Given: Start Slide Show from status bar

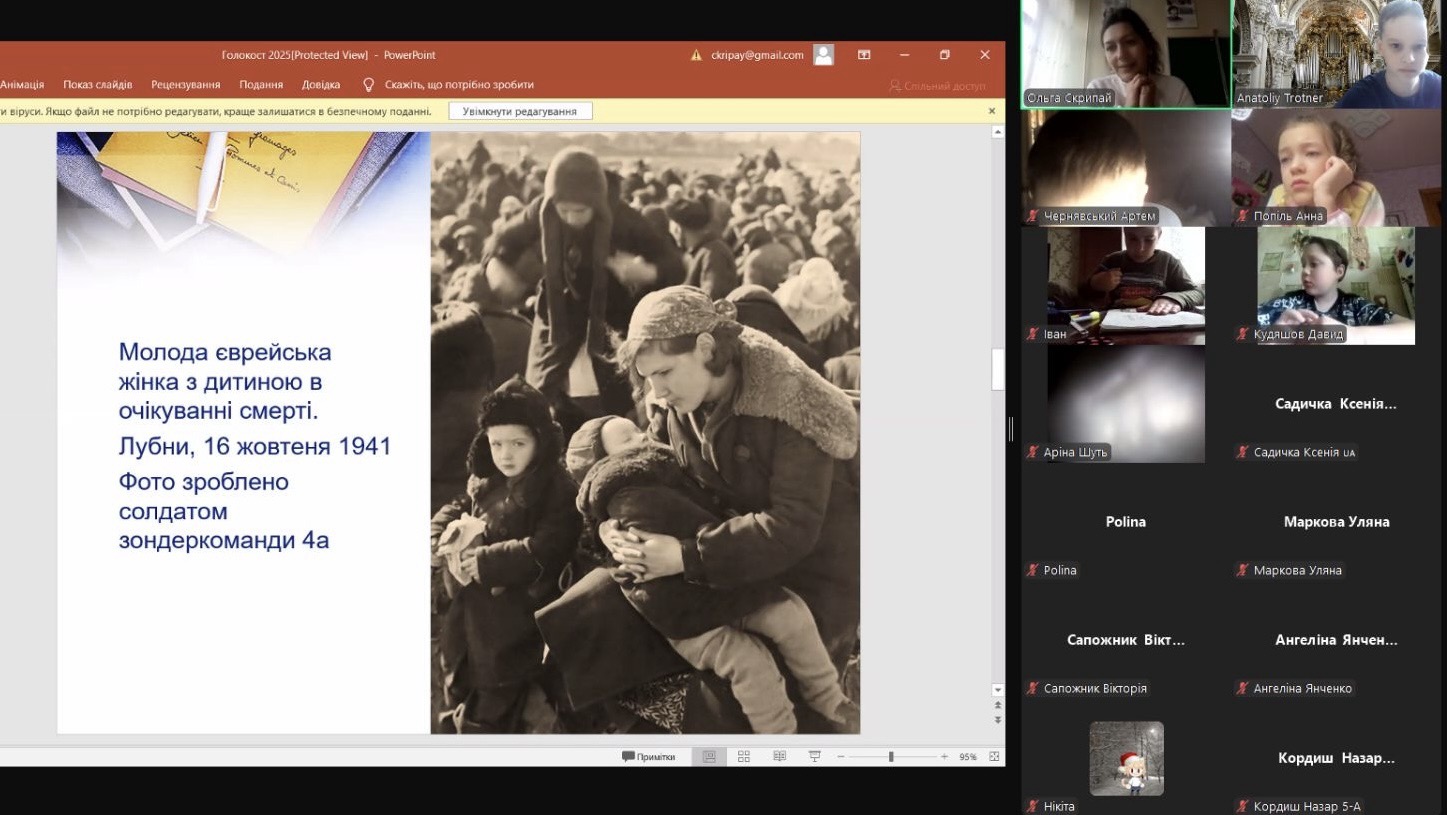Looking at the screenshot, I should click(x=815, y=757).
